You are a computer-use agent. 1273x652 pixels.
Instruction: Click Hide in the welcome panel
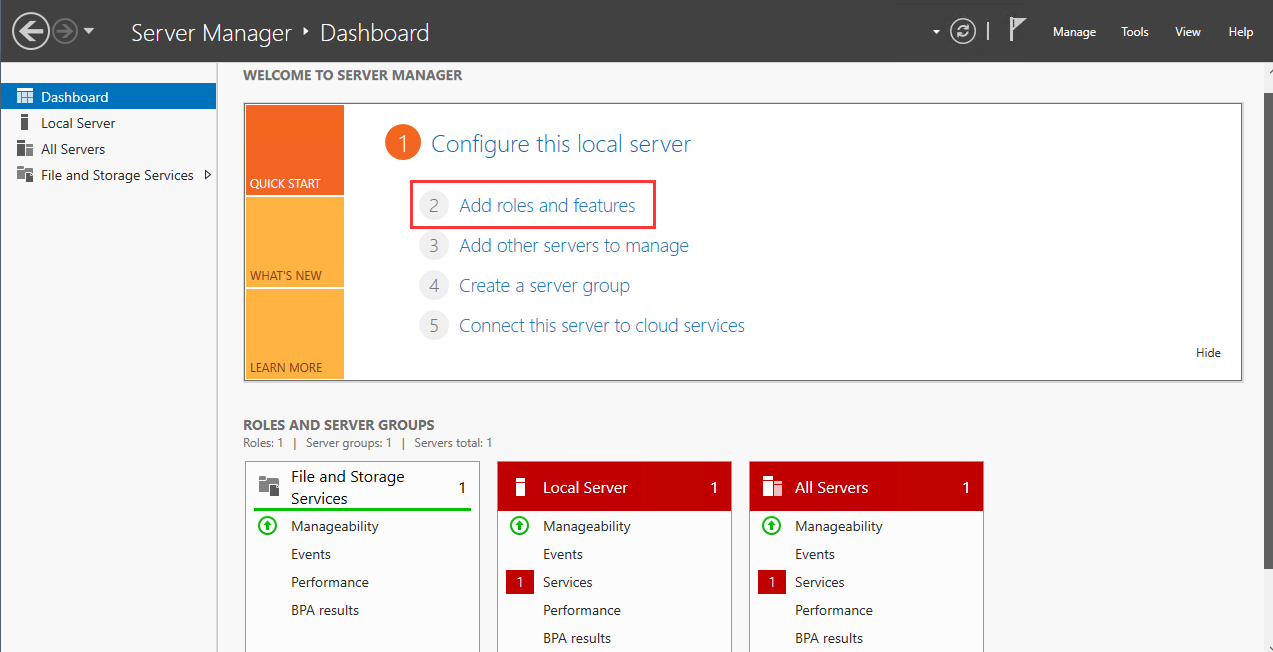tap(1208, 353)
